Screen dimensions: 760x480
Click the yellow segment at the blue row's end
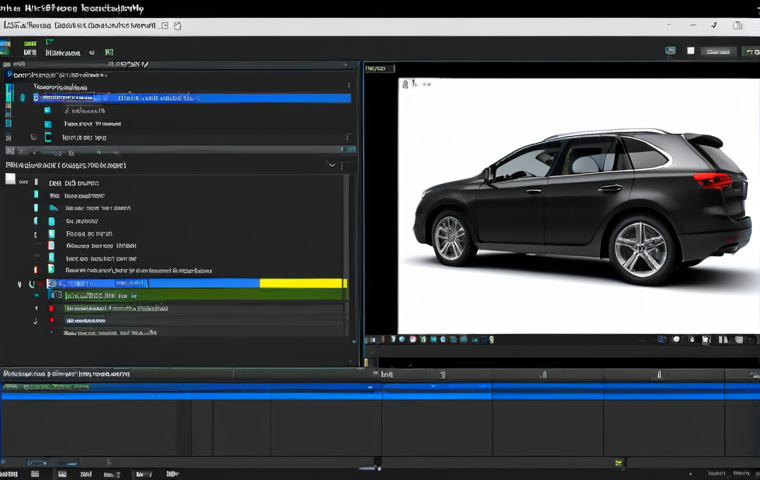303,283
